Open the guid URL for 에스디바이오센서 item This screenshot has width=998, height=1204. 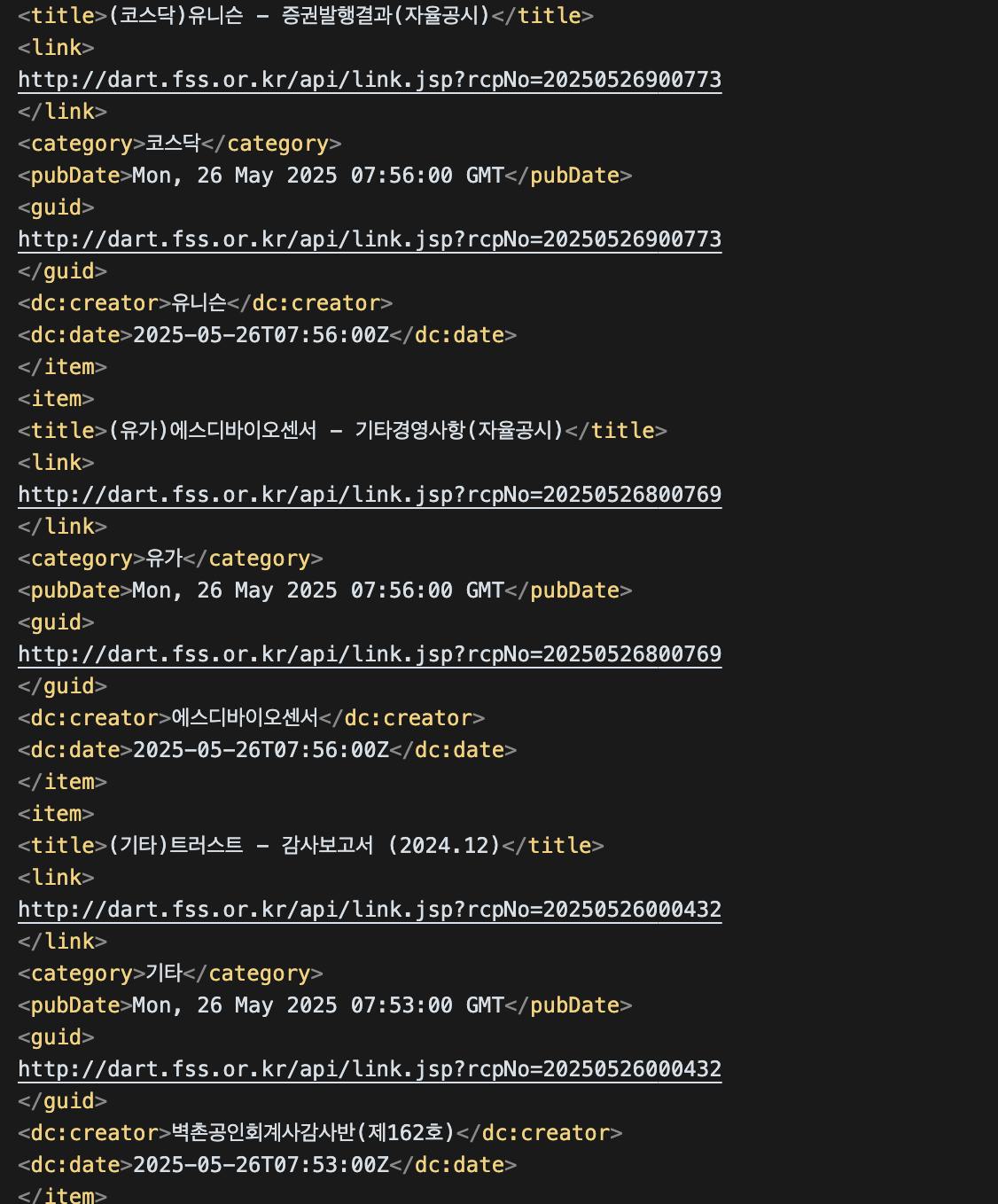coord(370,654)
